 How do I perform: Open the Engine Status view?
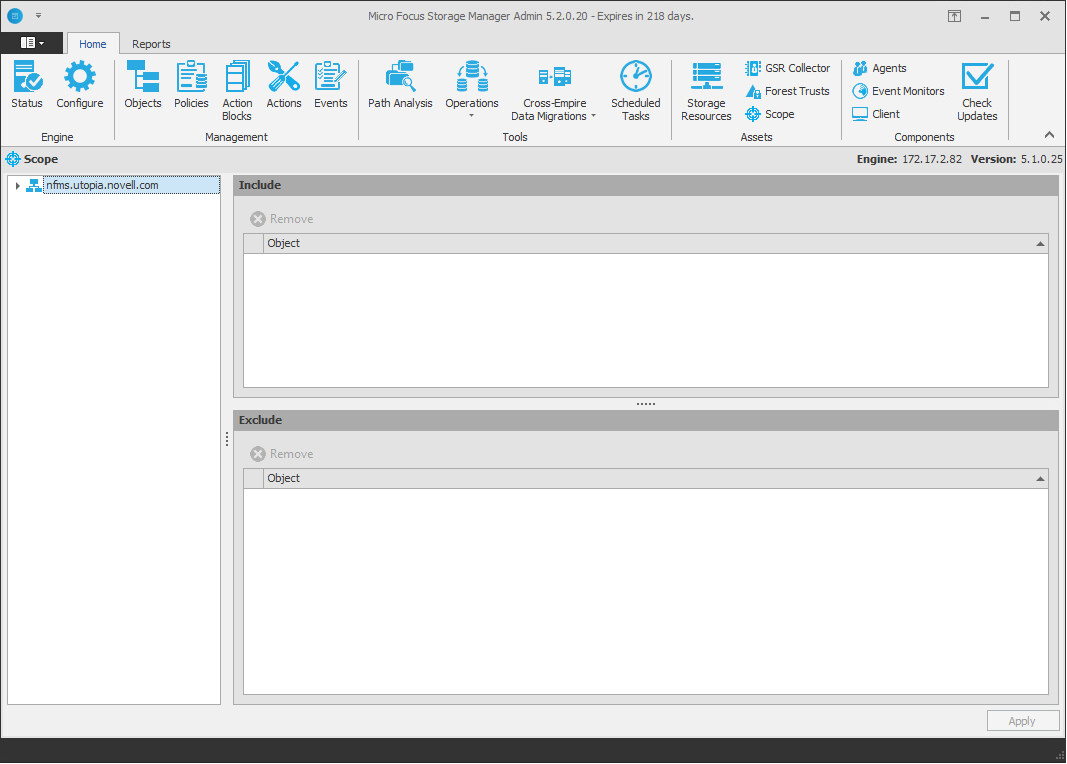pos(27,84)
